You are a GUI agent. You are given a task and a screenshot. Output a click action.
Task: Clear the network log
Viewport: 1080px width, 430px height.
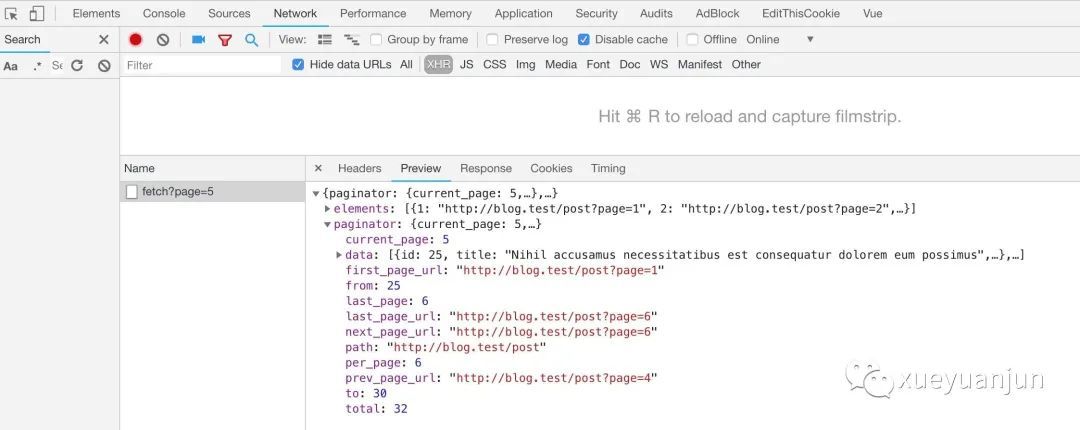(162, 40)
